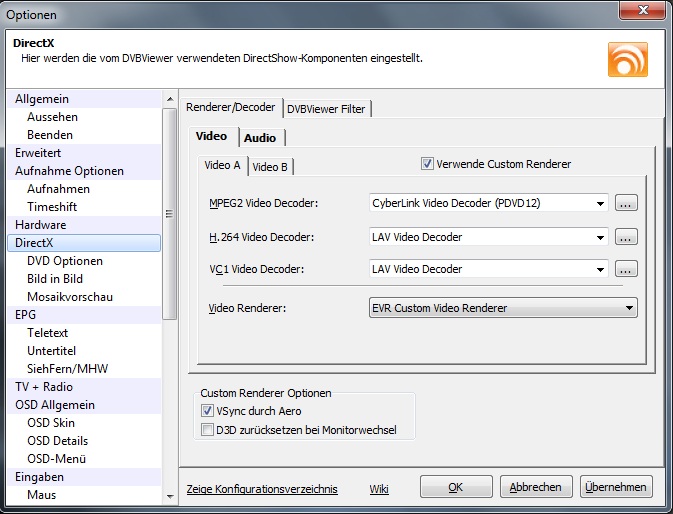
Task: Expand the MPEG2 Video Decoder dropdown
Action: point(600,204)
